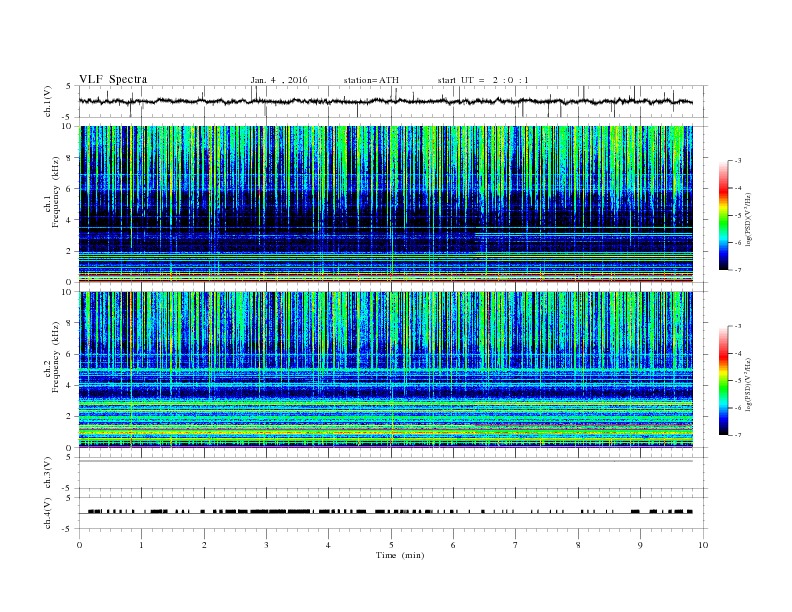Click the ch.2 colorbar "log(PSD)(V²/Hz)" label
792x612 pixels.
click(748, 385)
